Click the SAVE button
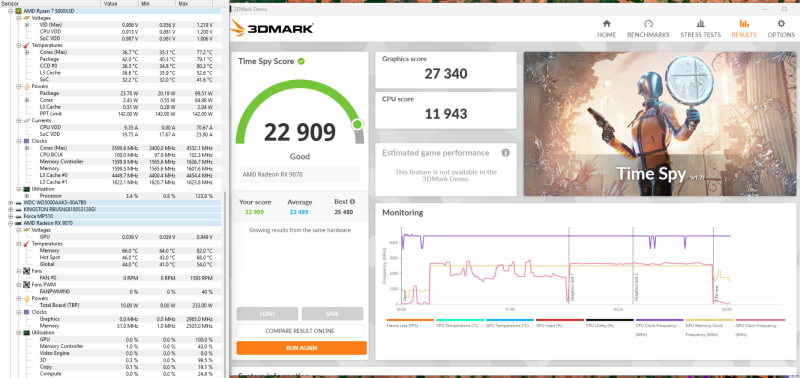 coord(332,314)
